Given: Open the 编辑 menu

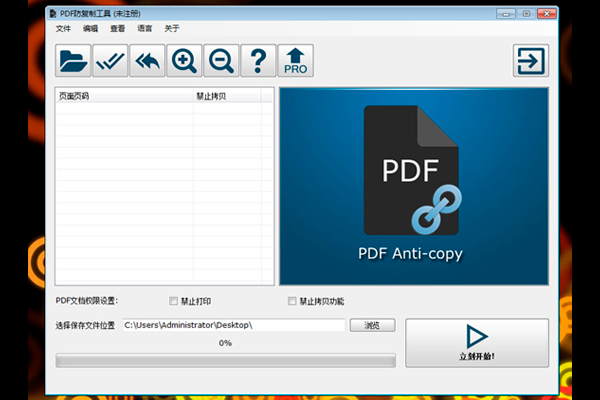Looking at the screenshot, I should pyautogui.click(x=90, y=28).
